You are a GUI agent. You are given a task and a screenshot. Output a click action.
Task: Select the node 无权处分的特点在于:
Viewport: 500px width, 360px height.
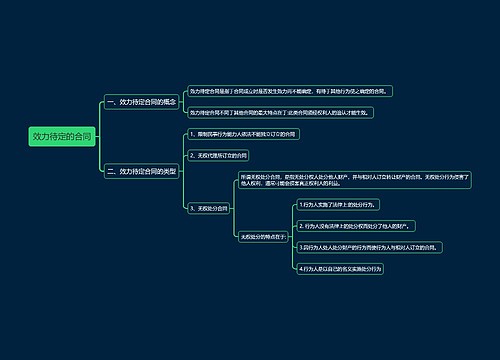click(x=263, y=237)
